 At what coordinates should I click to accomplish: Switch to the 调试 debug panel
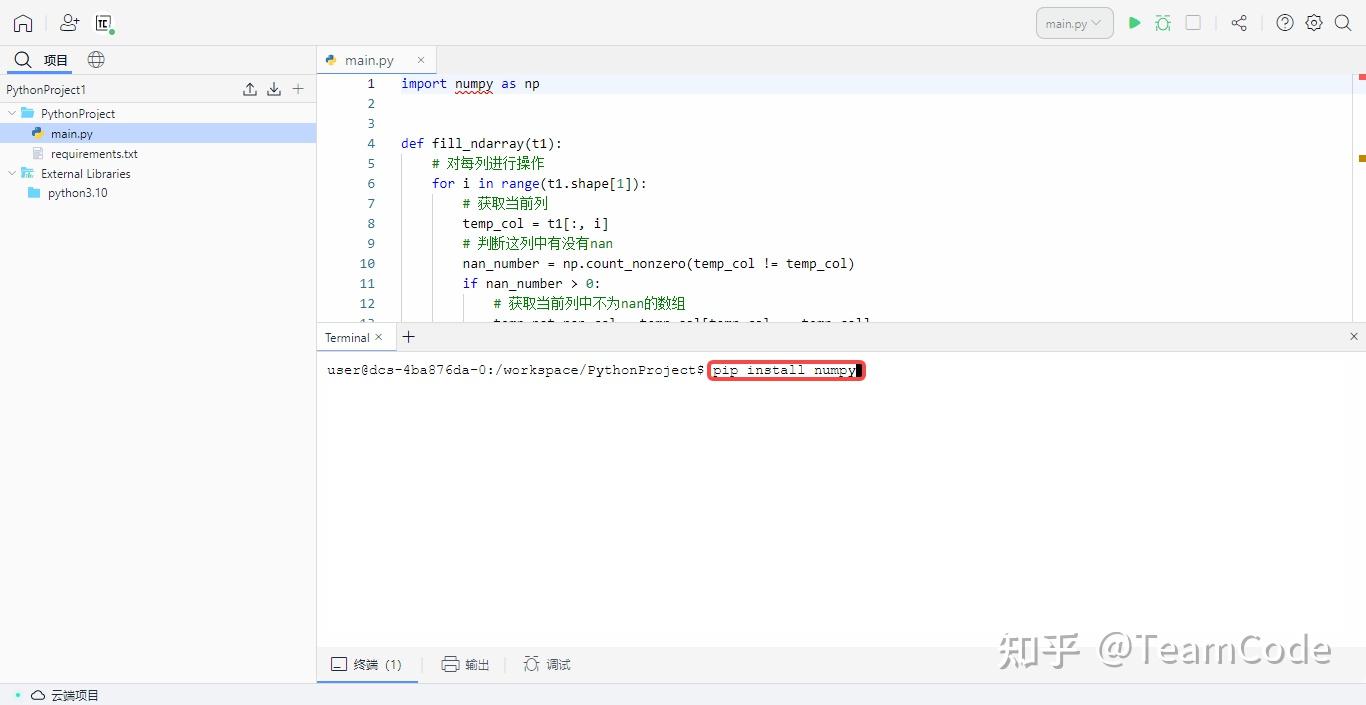(546, 663)
